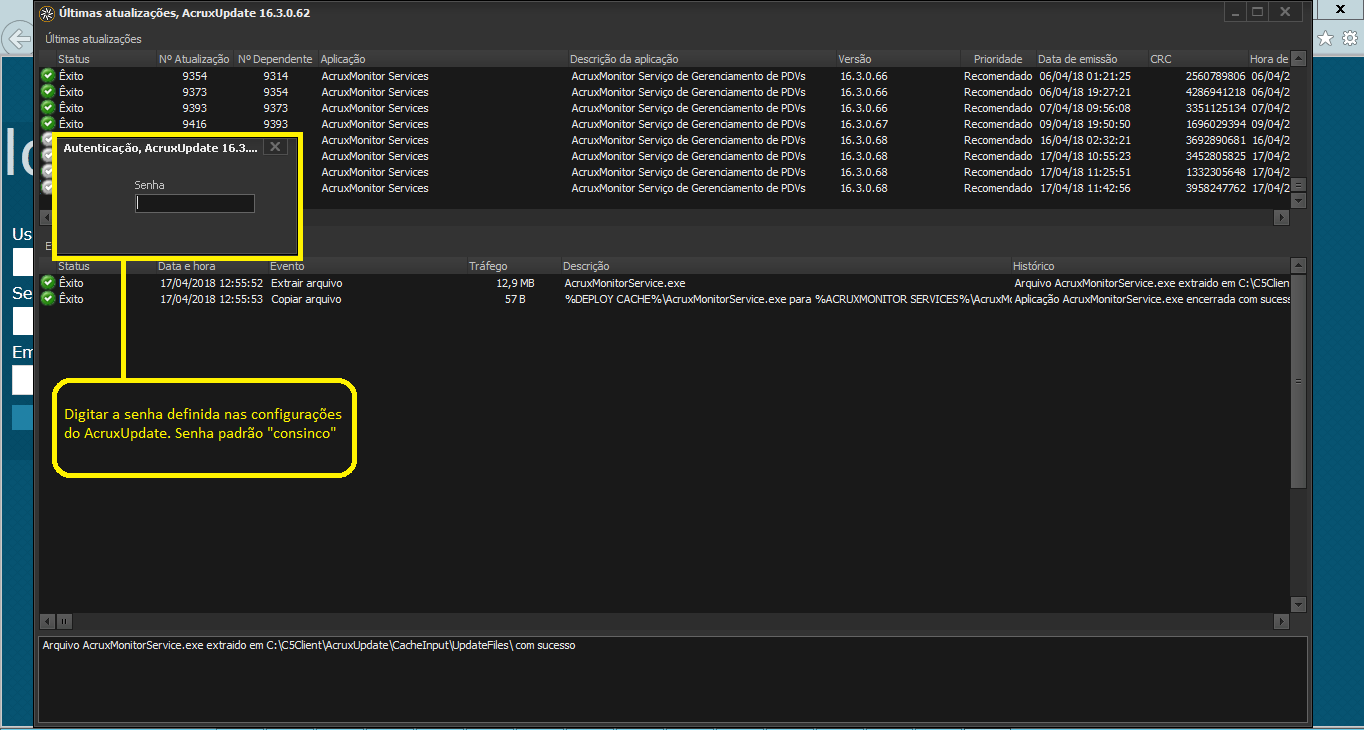The image size is (1364, 730).
Task: Click CRC value 1696029394
Action: coord(1215,124)
